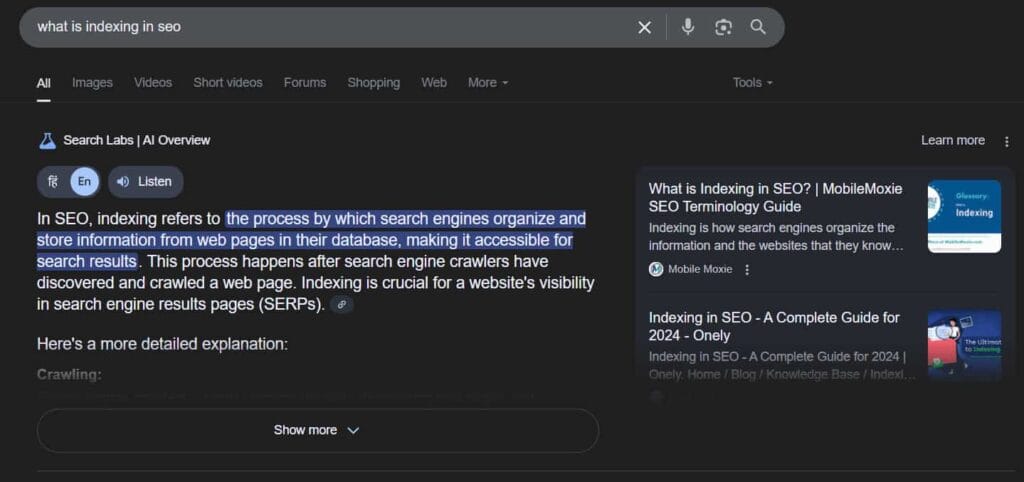Open Short videos tab
This screenshot has height=482, width=1024.
click(x=228, y=82)
